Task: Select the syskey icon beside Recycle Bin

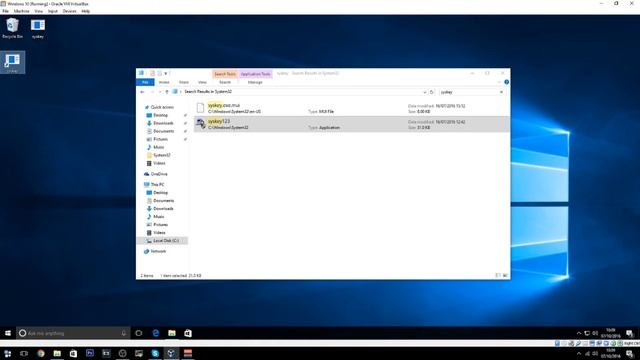Action: click(38, 28)
